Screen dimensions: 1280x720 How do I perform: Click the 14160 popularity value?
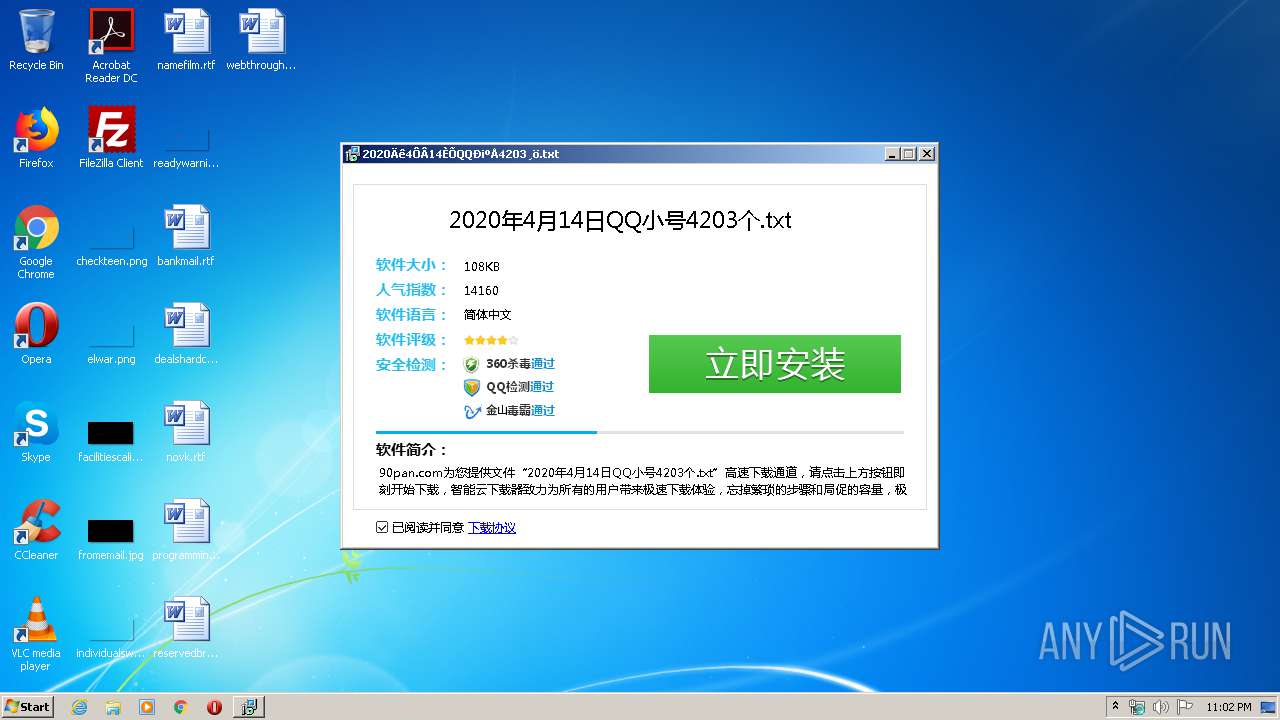(481, 291)
